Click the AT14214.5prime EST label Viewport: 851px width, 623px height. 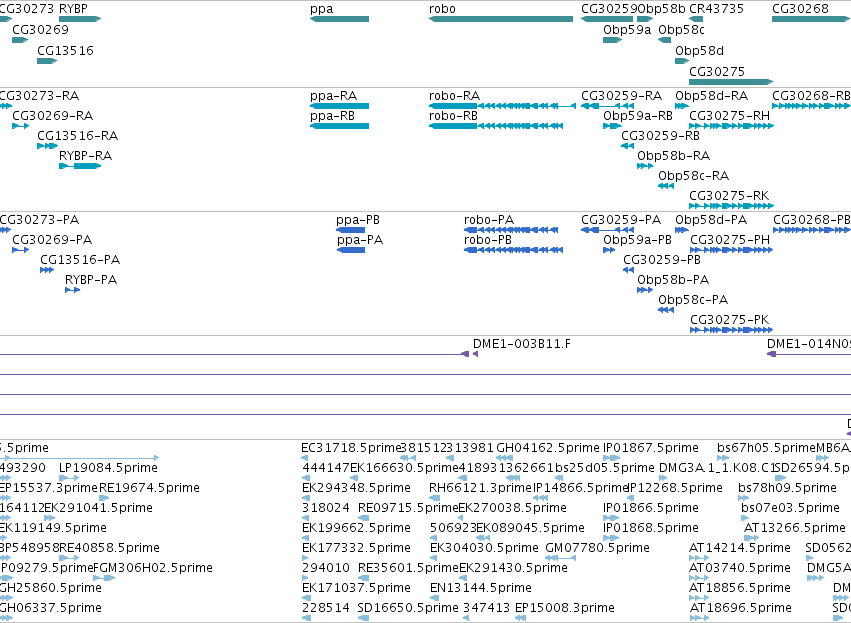740,548
